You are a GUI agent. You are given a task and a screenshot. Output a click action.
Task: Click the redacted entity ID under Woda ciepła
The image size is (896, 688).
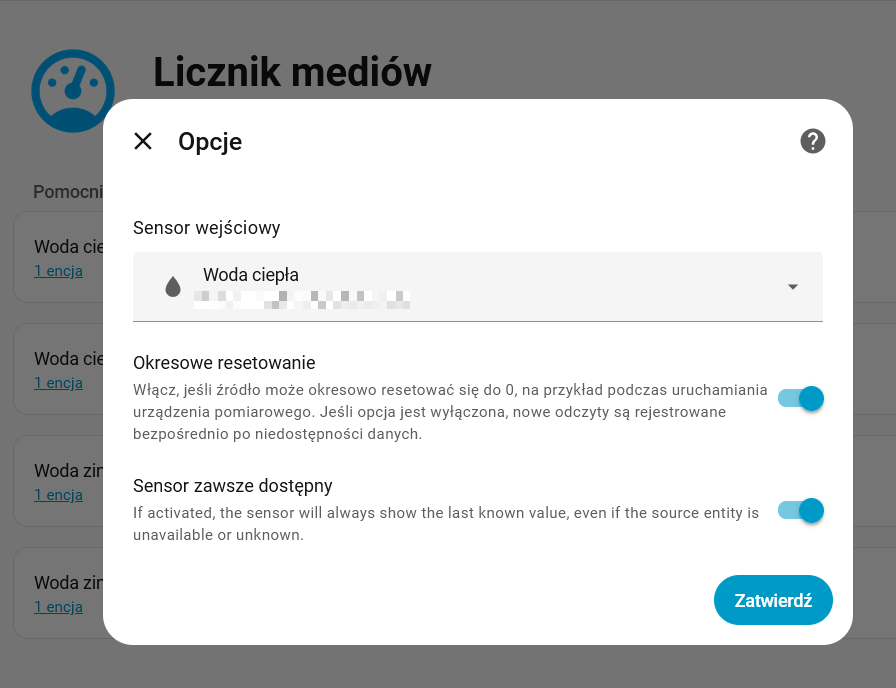[302, 298]
